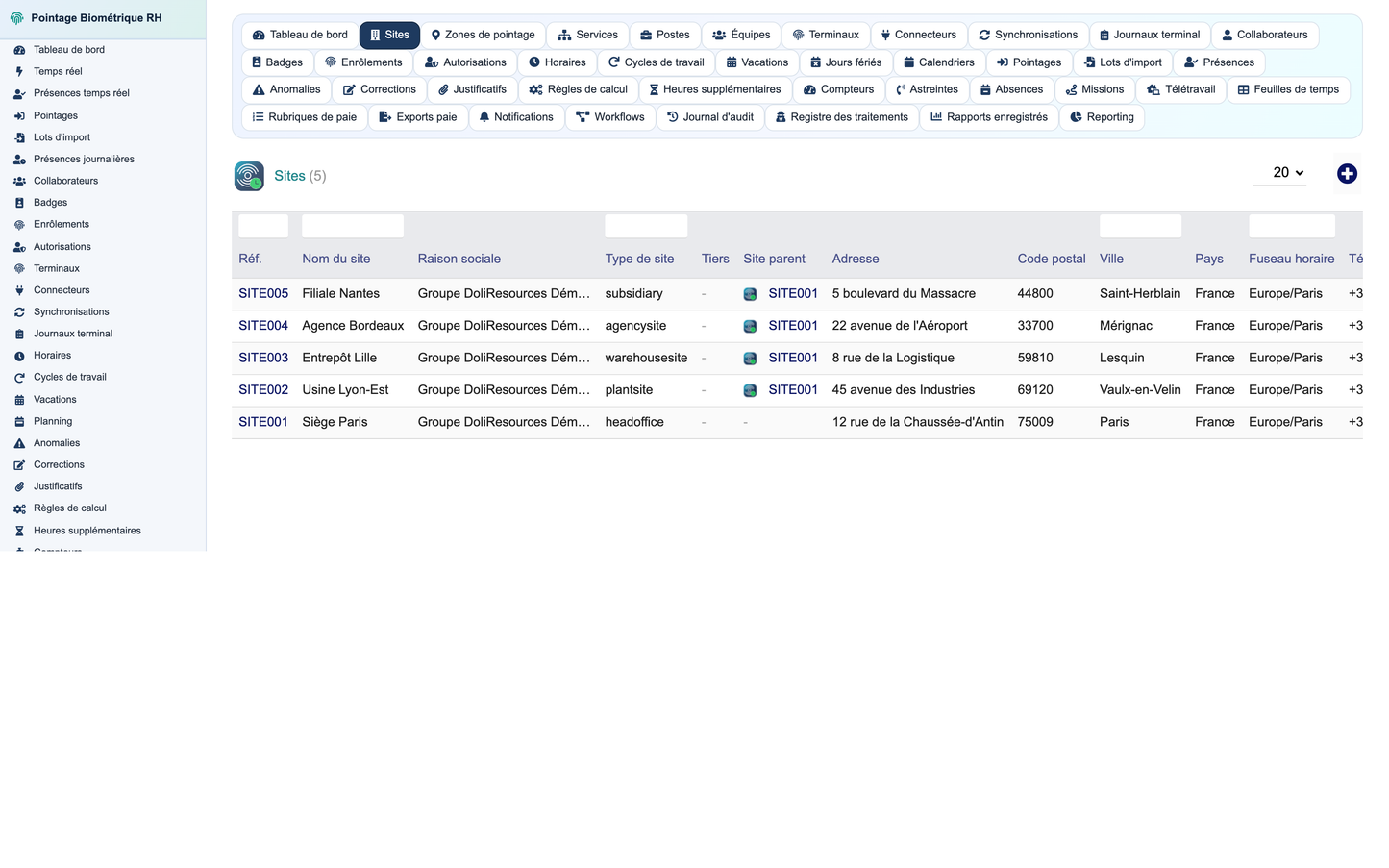This screenshot has width=1389, height=868.
Task: Click the Ville filter input field
Action: tap(1140, 226)
